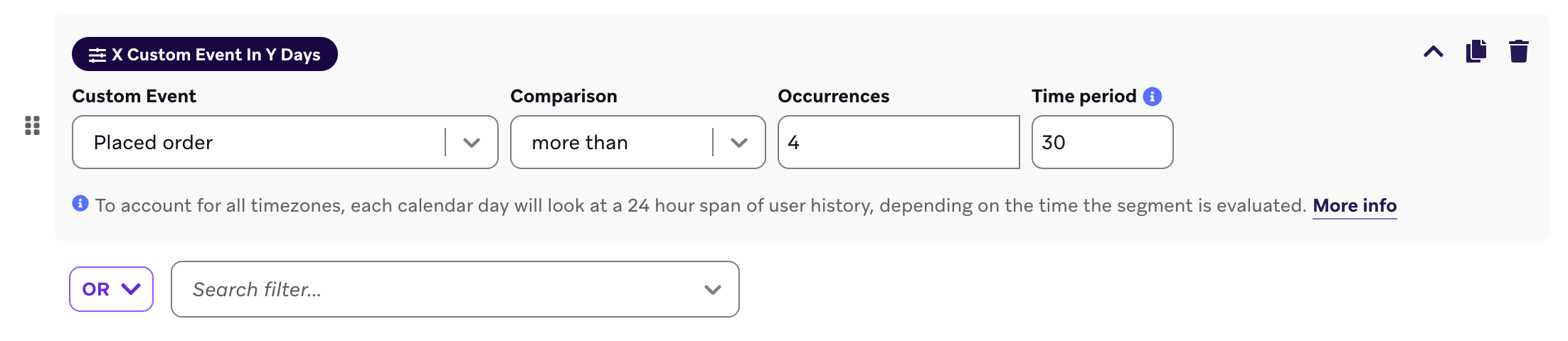Image resolution: width=1568 pixels, height=341 pixels.
Task: Duplicate the filter using the copy icon
Action: click(x=1476, y=51)
